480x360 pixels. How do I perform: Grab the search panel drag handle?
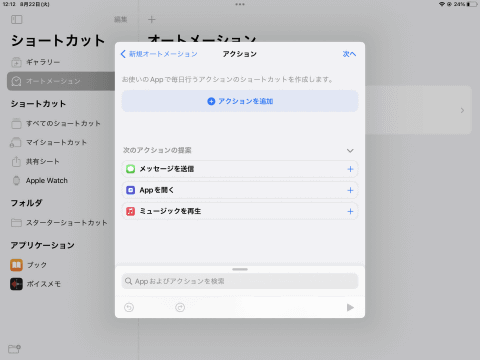(240, 269)
